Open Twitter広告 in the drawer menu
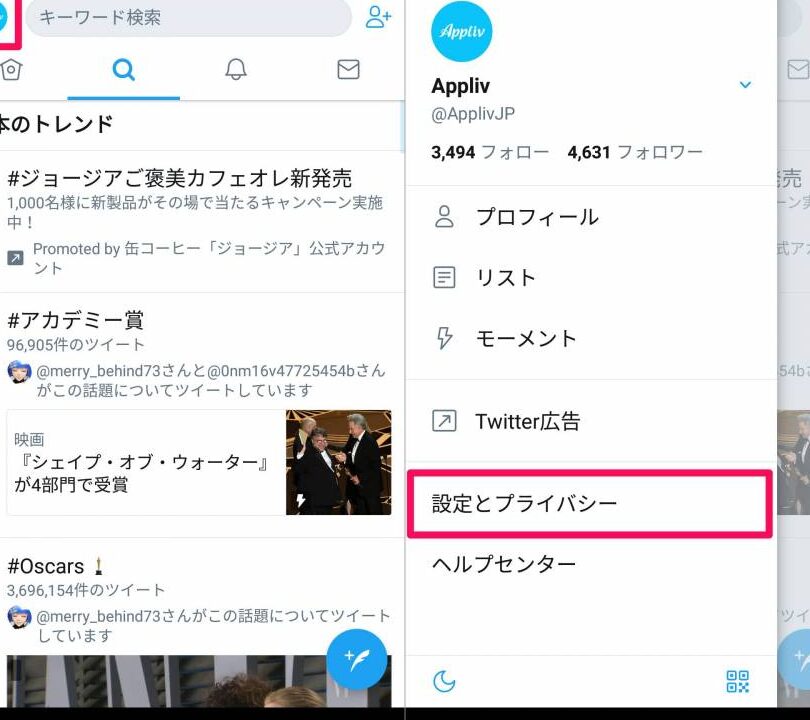The height and width of the screenshot is (720, 810). pos(591,421)
